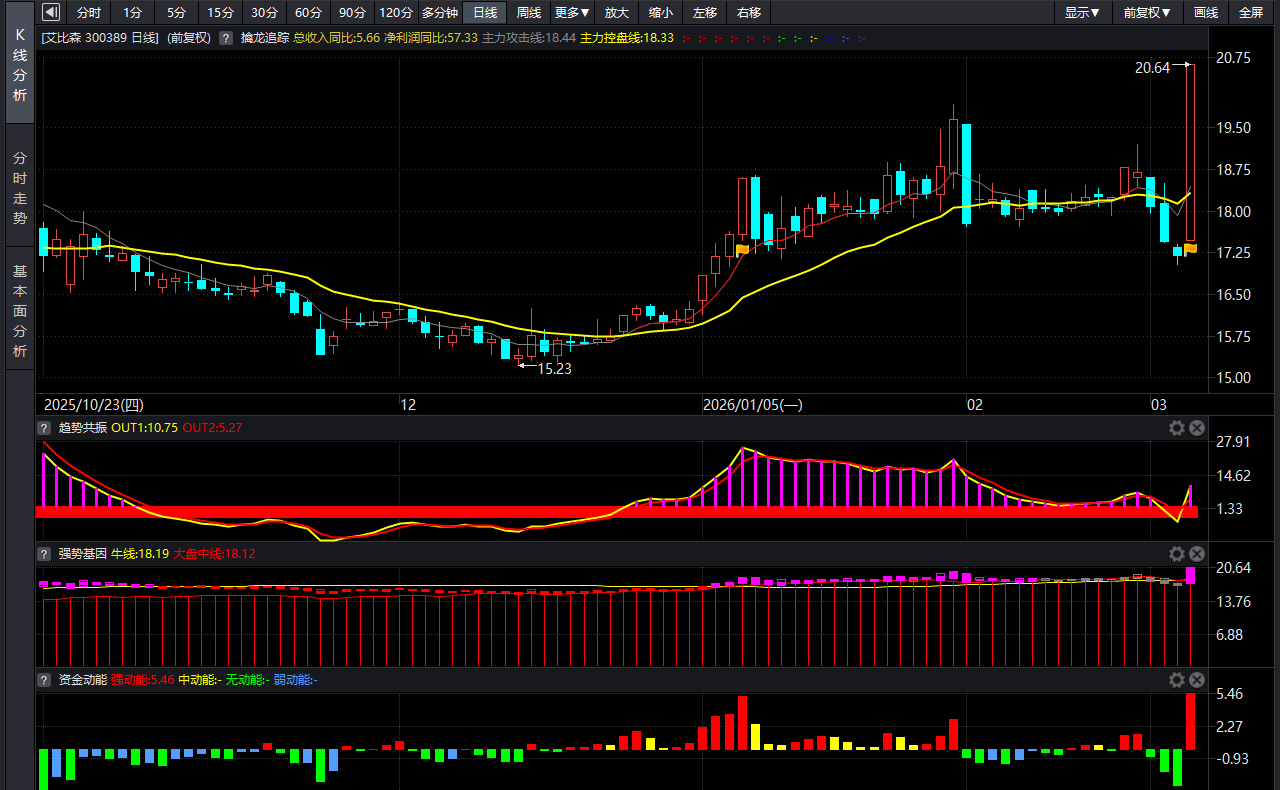The width and height of the screenshot is (1280, 790).
Task: Select the 日线 daily period
Action: 485,13
